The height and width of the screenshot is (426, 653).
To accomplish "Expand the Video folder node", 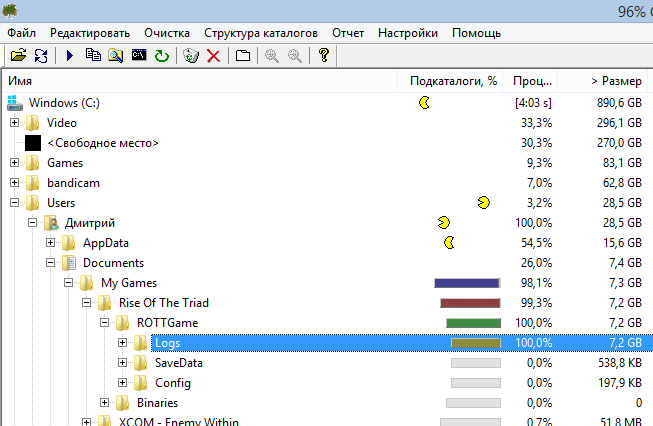I will 15,122.
